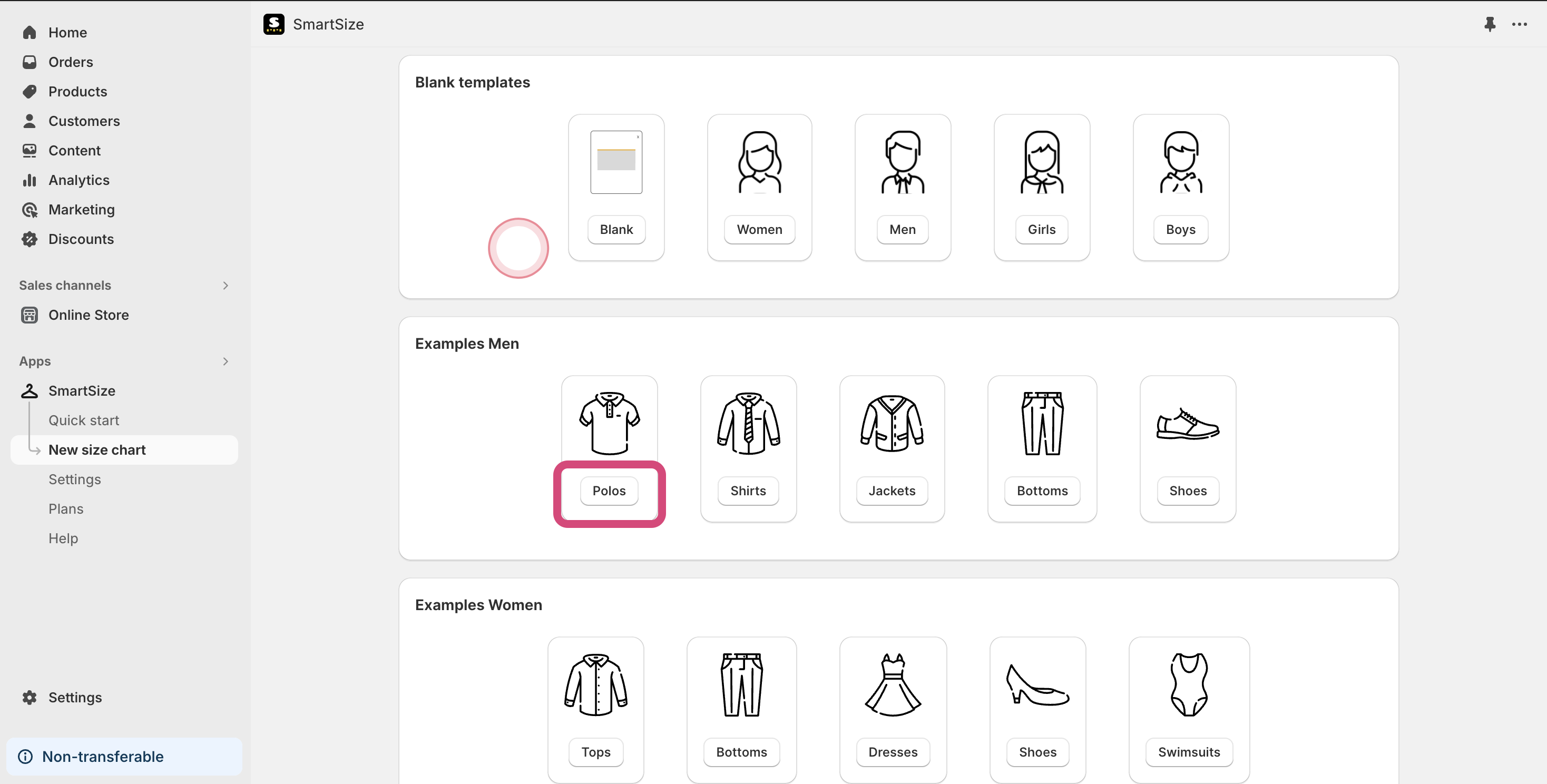Click the Boys avatar icon
This screenshot has height=784, width=1547.
tap(1181, 162)
